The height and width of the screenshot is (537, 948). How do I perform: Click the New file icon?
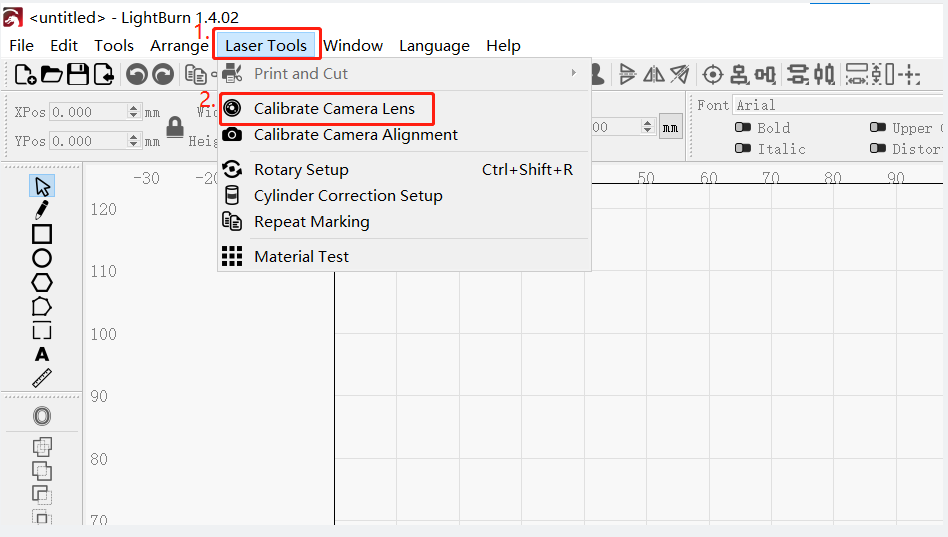[x=25, y=74]
